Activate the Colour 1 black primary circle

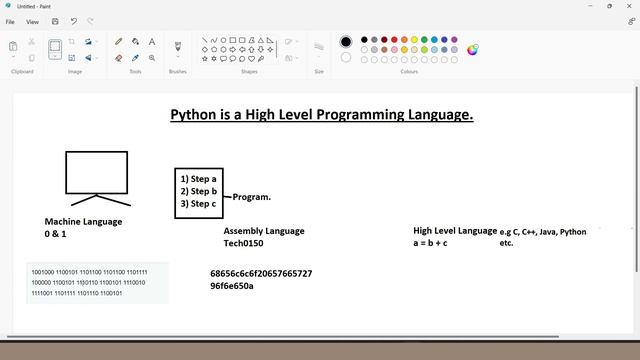coord(346,42)
